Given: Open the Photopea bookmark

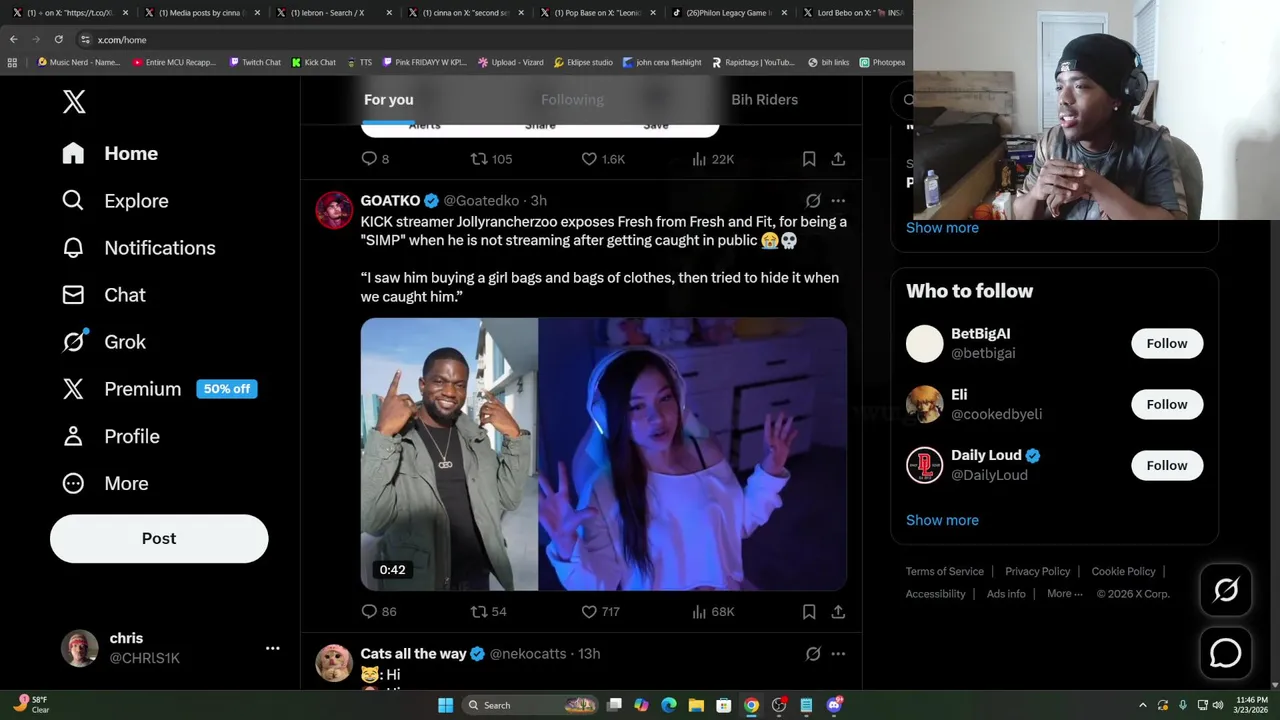Looking at the screenshot, I should (882, 62).
